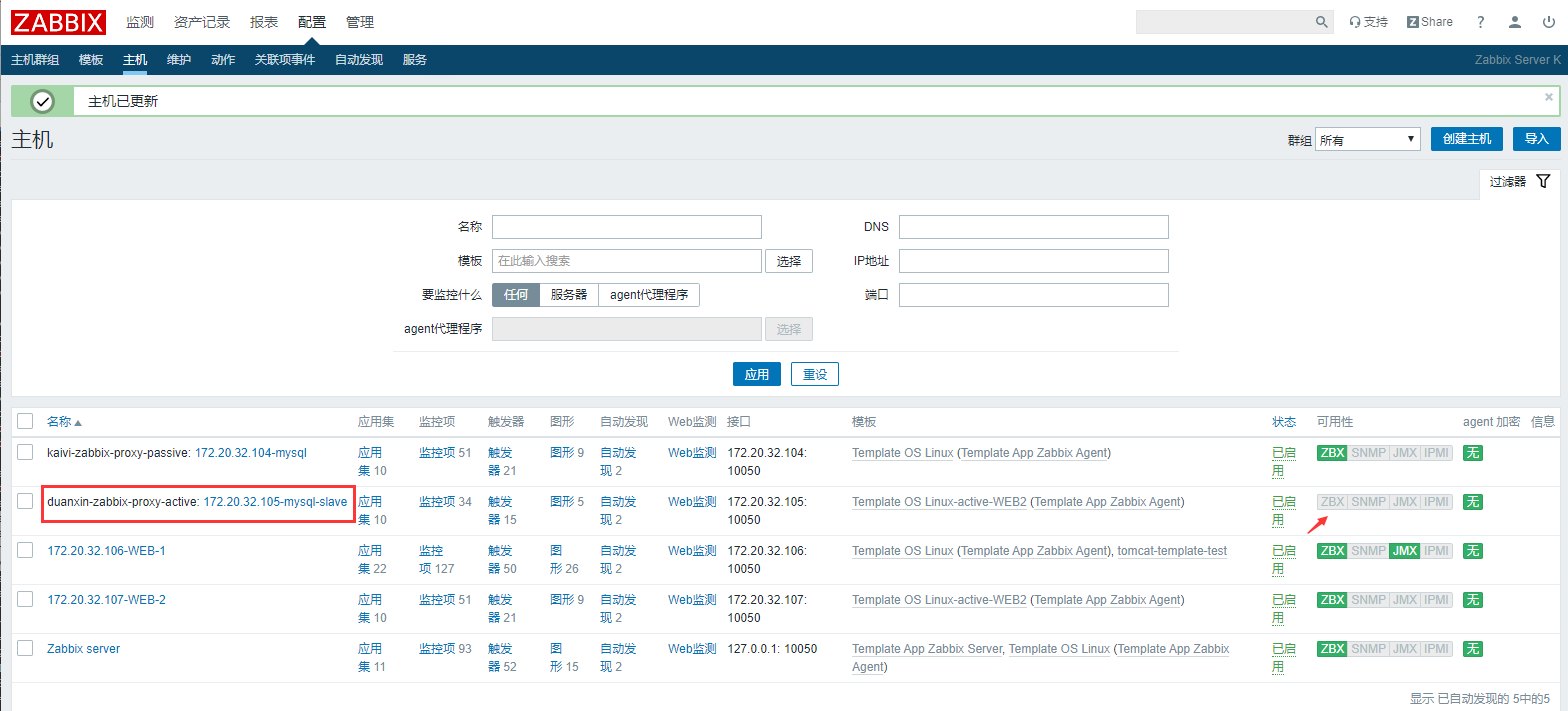Open the help question mark icon
The width and height of the screenshot is (1568, 711).
pyautogui.click(x=1481, y=22)
